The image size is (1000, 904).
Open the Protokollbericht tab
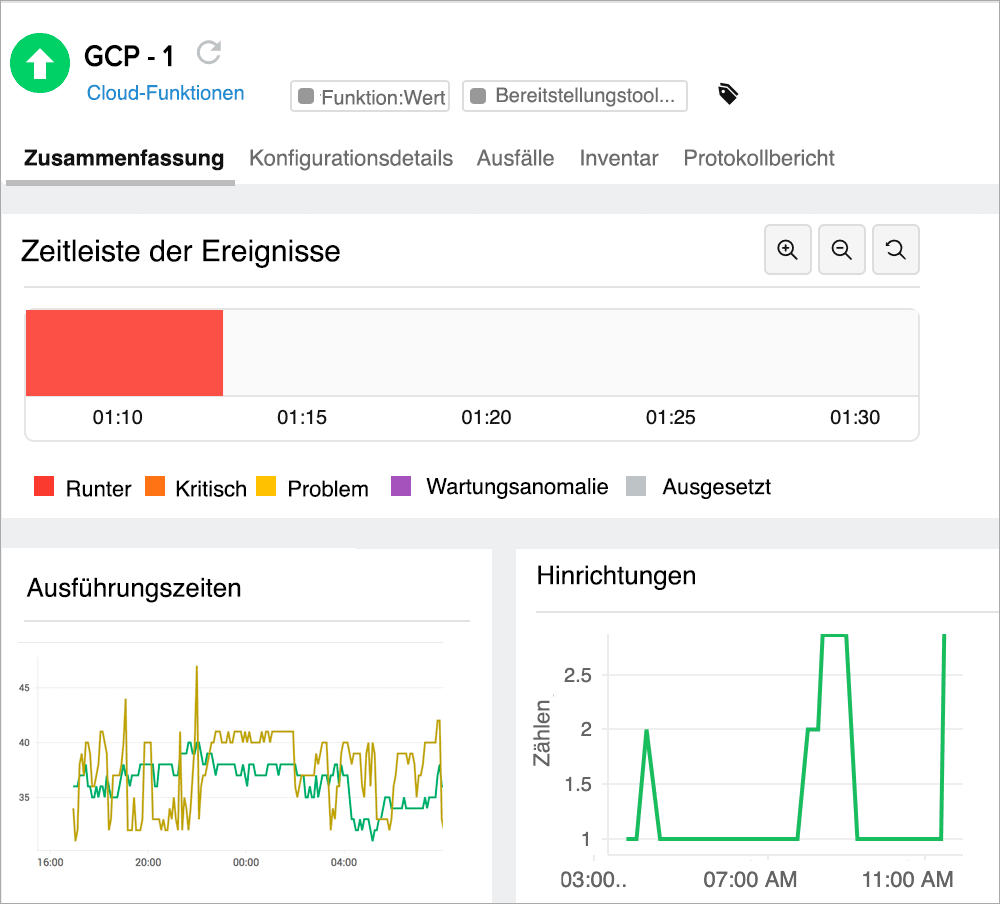point(758,158)
